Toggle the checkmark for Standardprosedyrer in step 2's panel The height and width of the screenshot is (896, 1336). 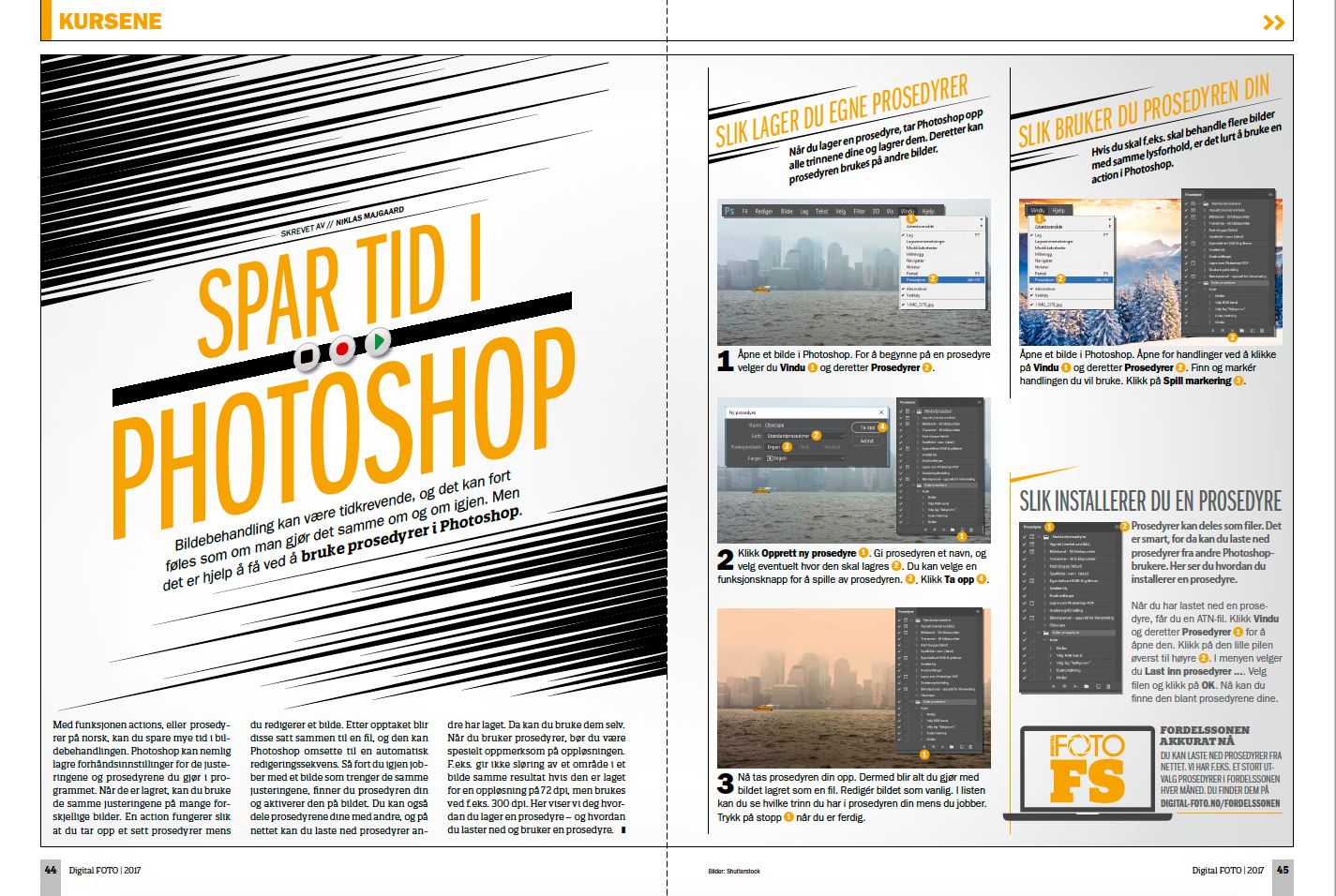[x=902, y=411]
